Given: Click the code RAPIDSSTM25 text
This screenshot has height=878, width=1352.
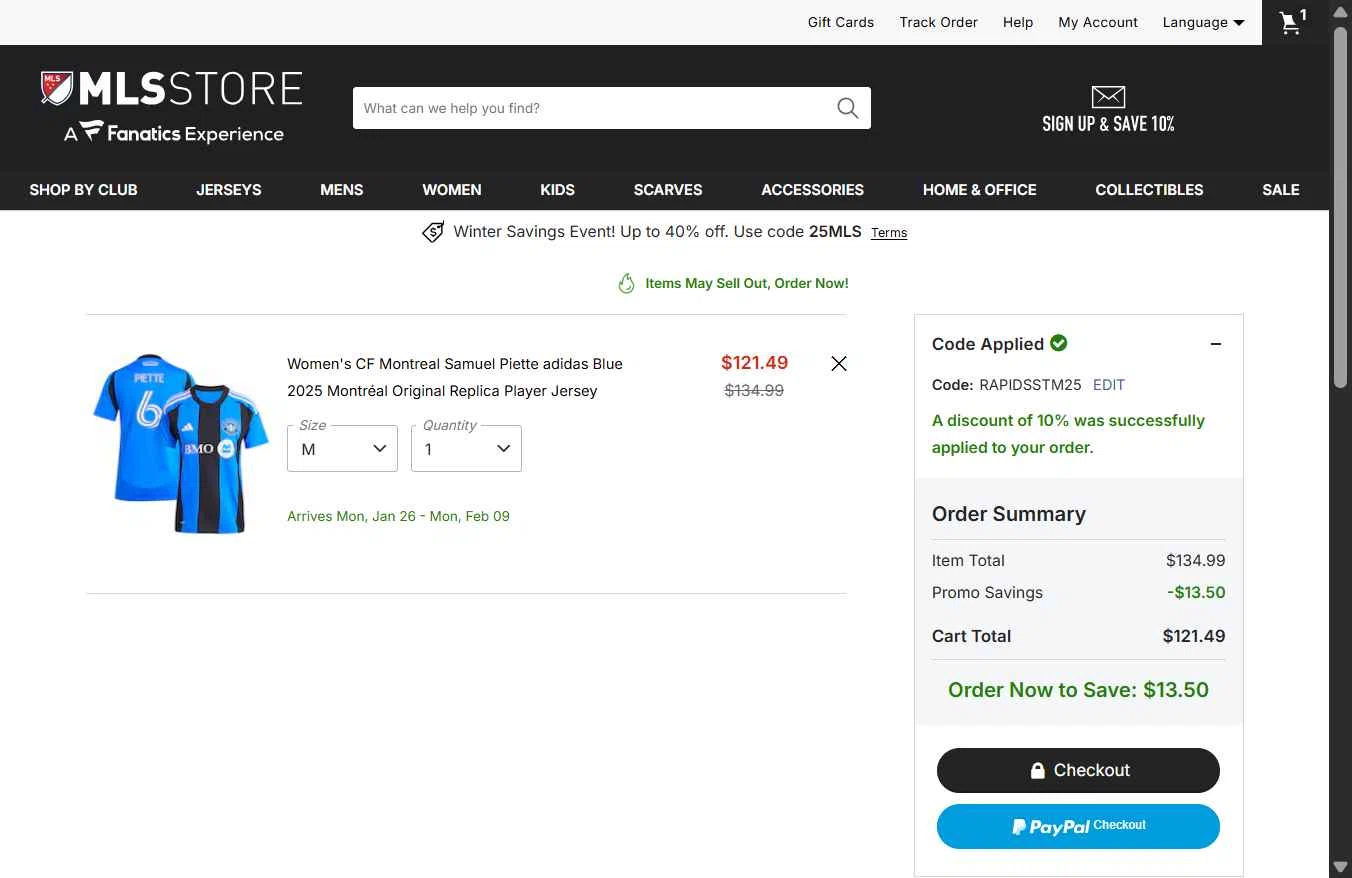Looking at the screenshot, I should 1030,385.
